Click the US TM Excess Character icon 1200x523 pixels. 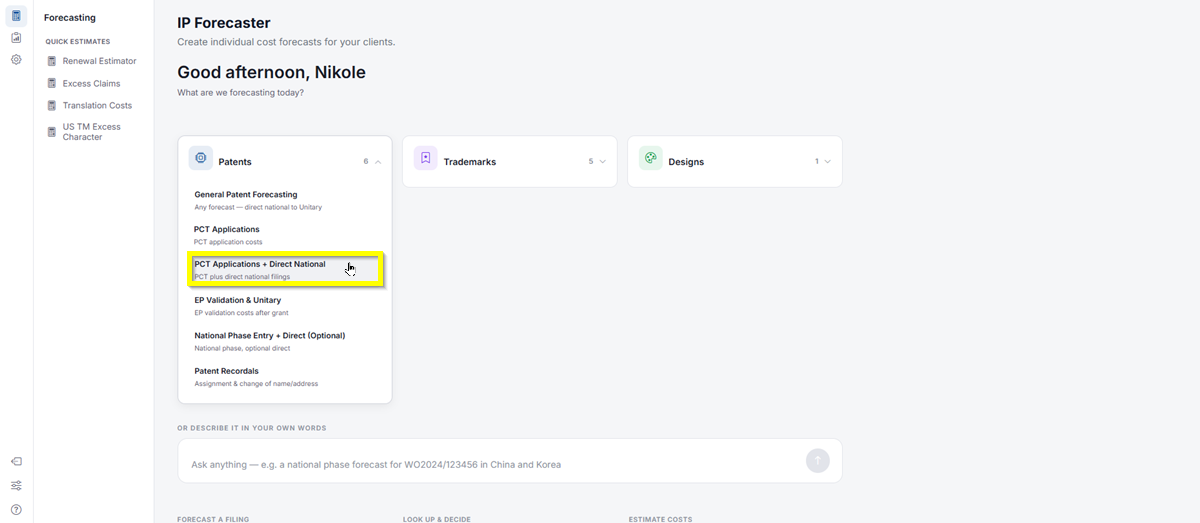[52, 131]
